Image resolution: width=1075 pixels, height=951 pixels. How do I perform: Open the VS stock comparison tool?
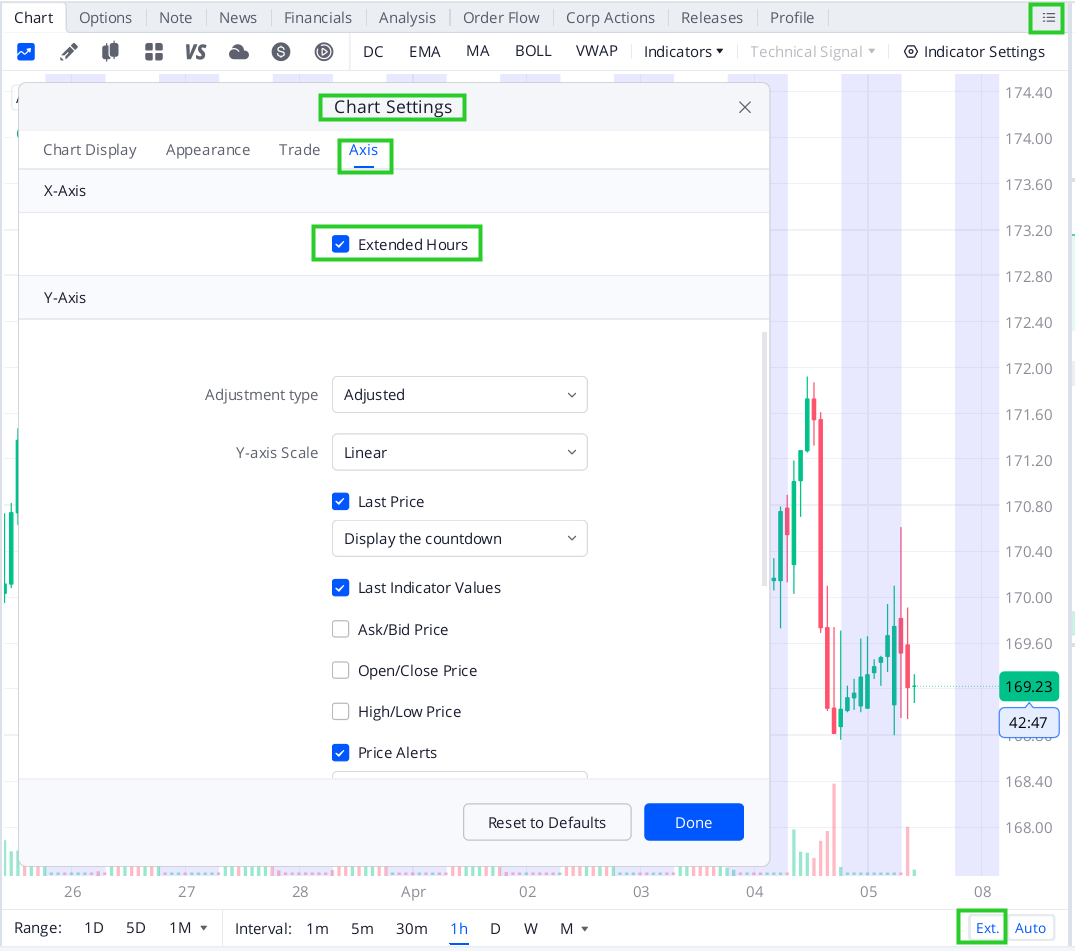pos(195,51)
